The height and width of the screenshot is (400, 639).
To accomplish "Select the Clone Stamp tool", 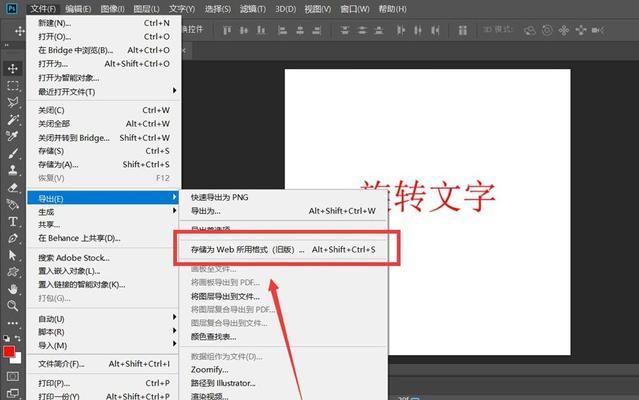I will tap(13, 170).
